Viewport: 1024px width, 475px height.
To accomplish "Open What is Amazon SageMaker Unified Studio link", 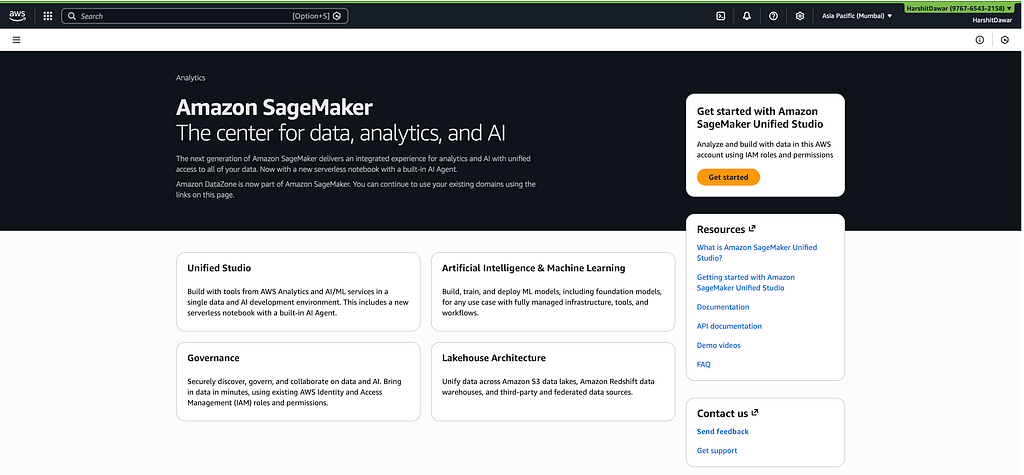I will 757,252.
